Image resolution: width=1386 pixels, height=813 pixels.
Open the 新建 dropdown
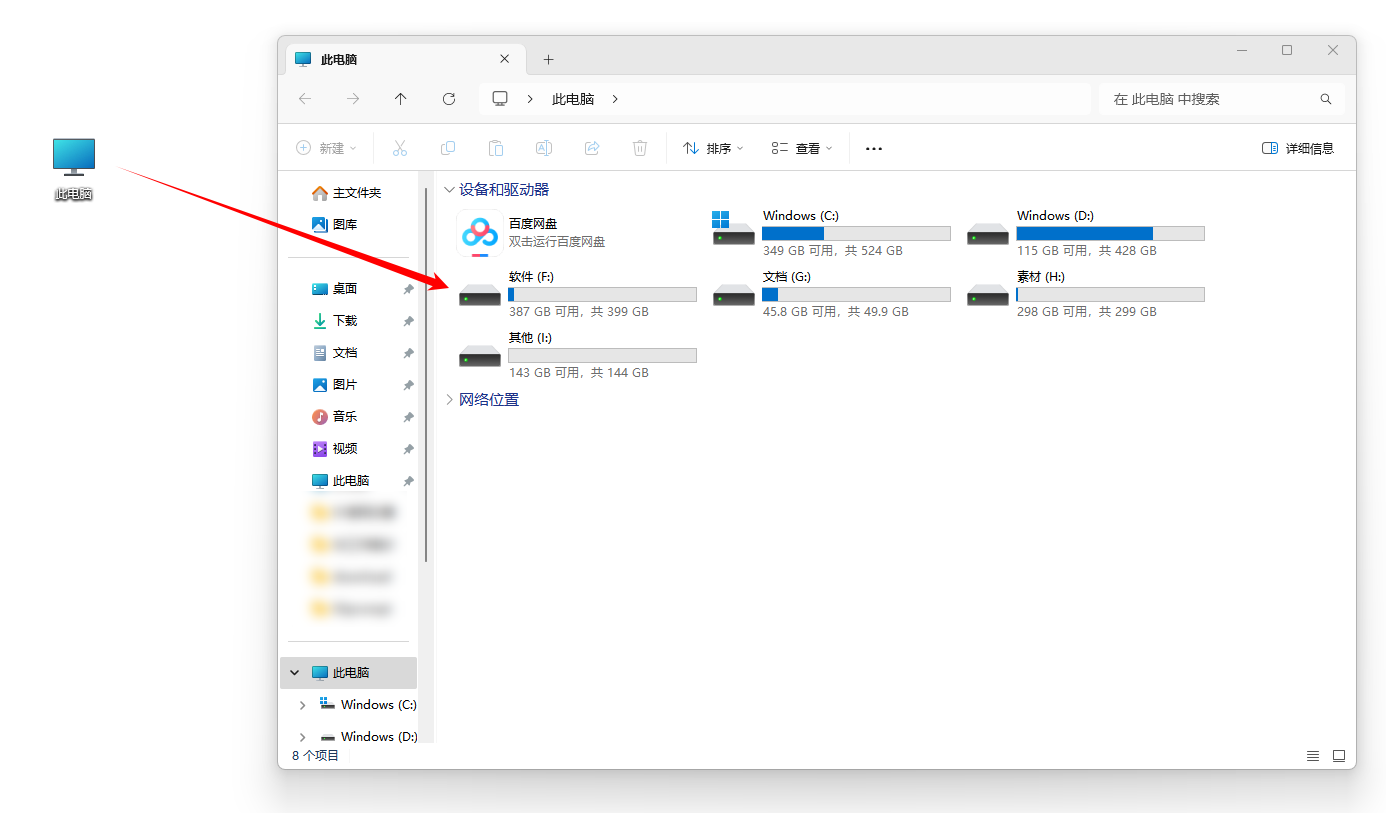pos(326,148)
